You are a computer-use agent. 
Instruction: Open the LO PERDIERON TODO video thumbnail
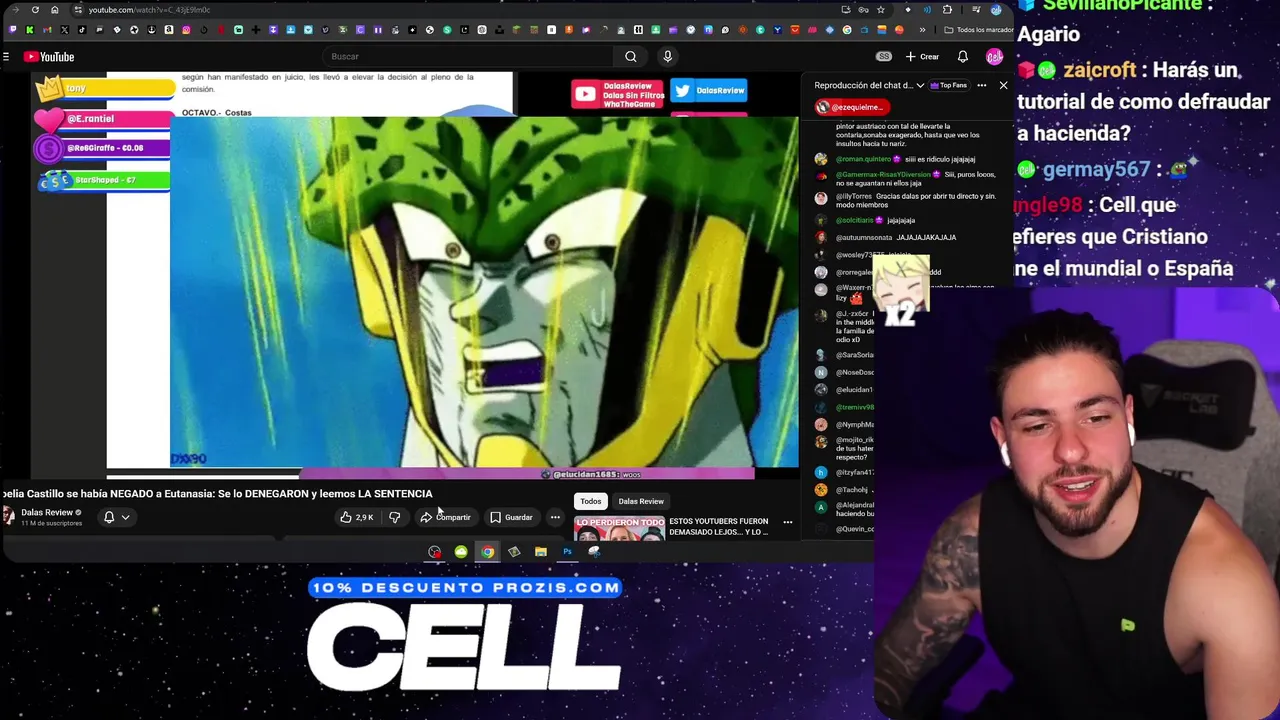click(x=620, y=528)
